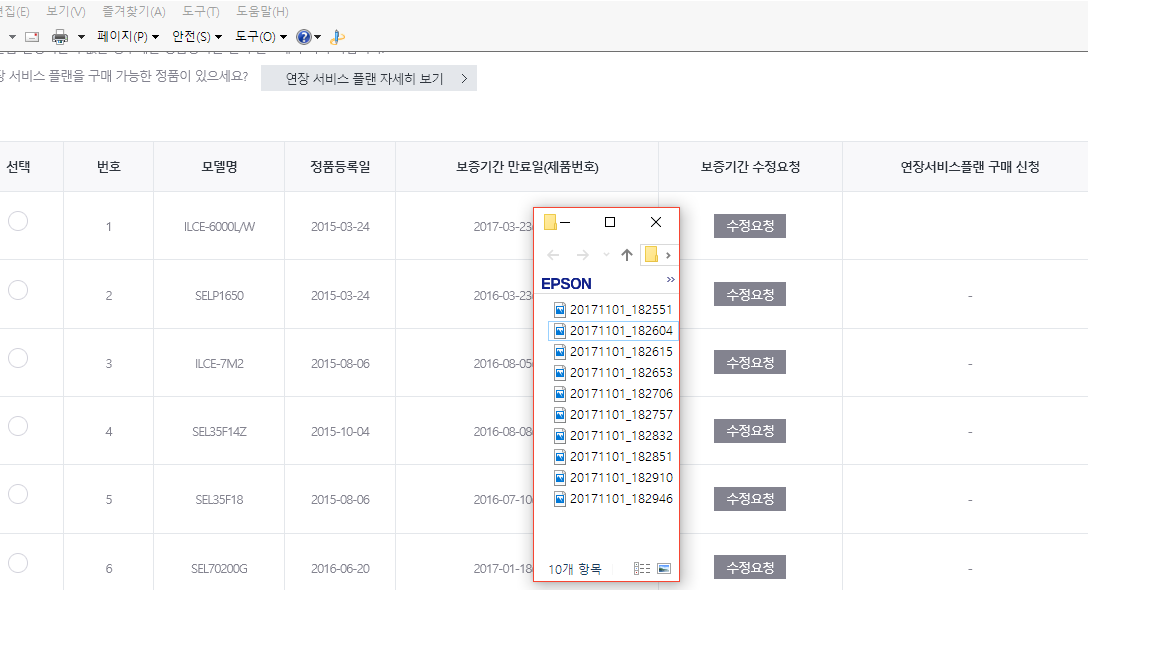This screenshot has height=648, width=1152.
Task: Click the mail envelope icon in the toolbar
Action: coord(31,37)
